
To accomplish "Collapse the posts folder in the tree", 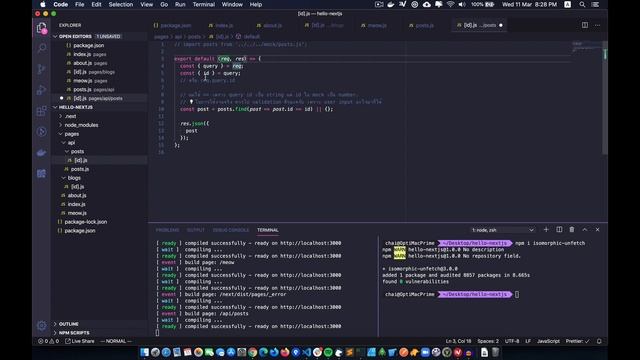I will [67, 151].
